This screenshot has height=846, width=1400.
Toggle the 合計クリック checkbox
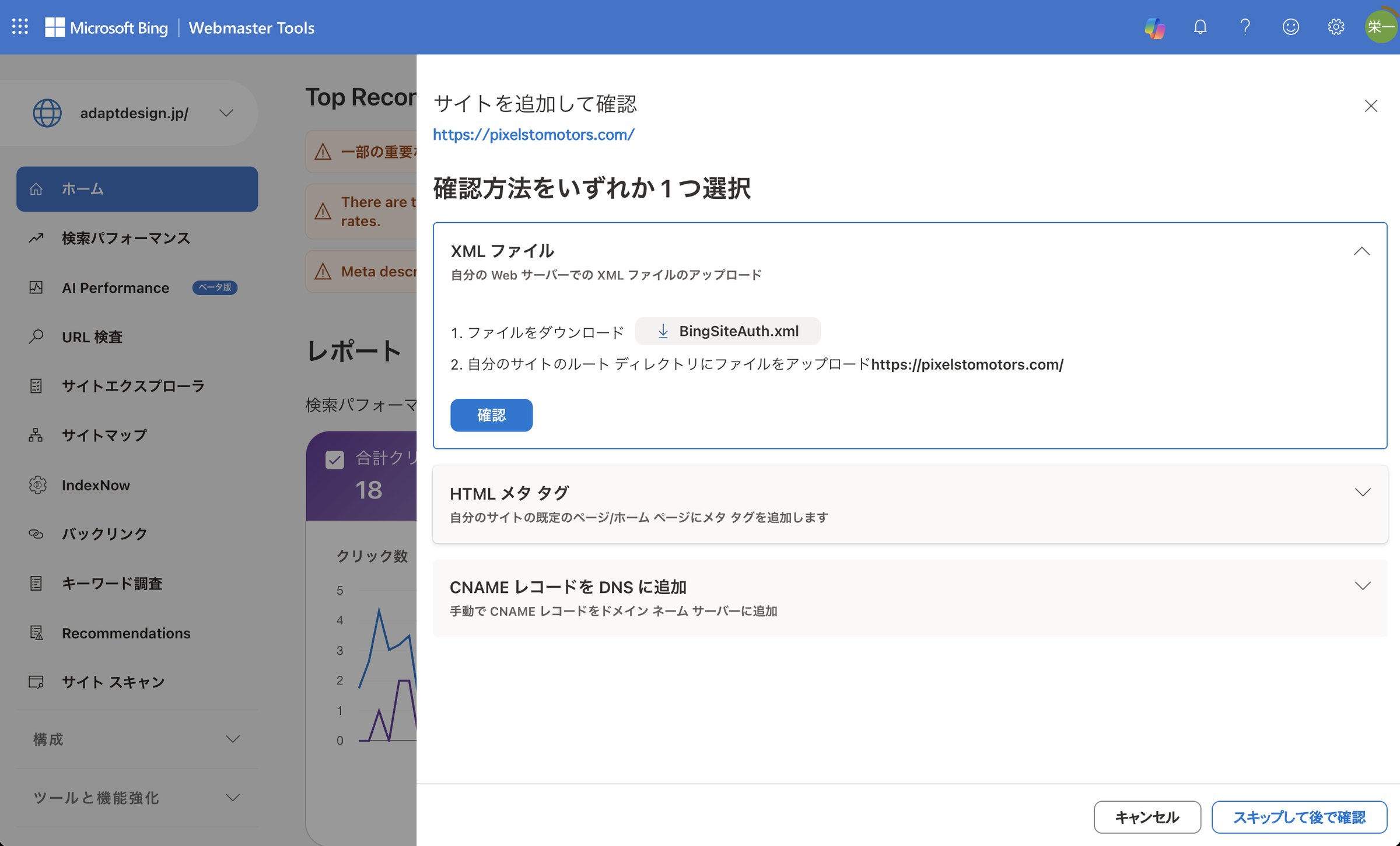tap(335, 459)
